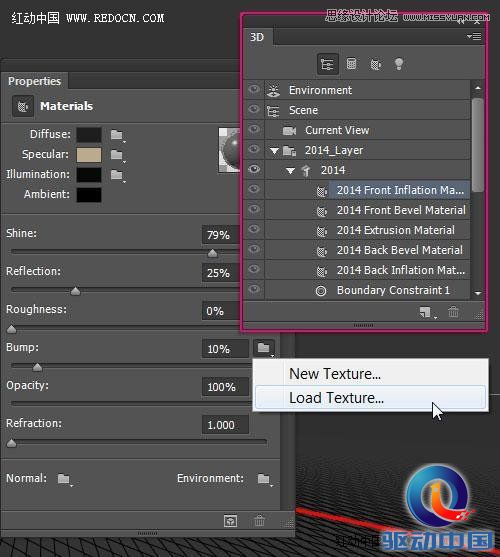500x557 pixels.
Task: Click the Shine 79% value field
Action: point(221,235)
